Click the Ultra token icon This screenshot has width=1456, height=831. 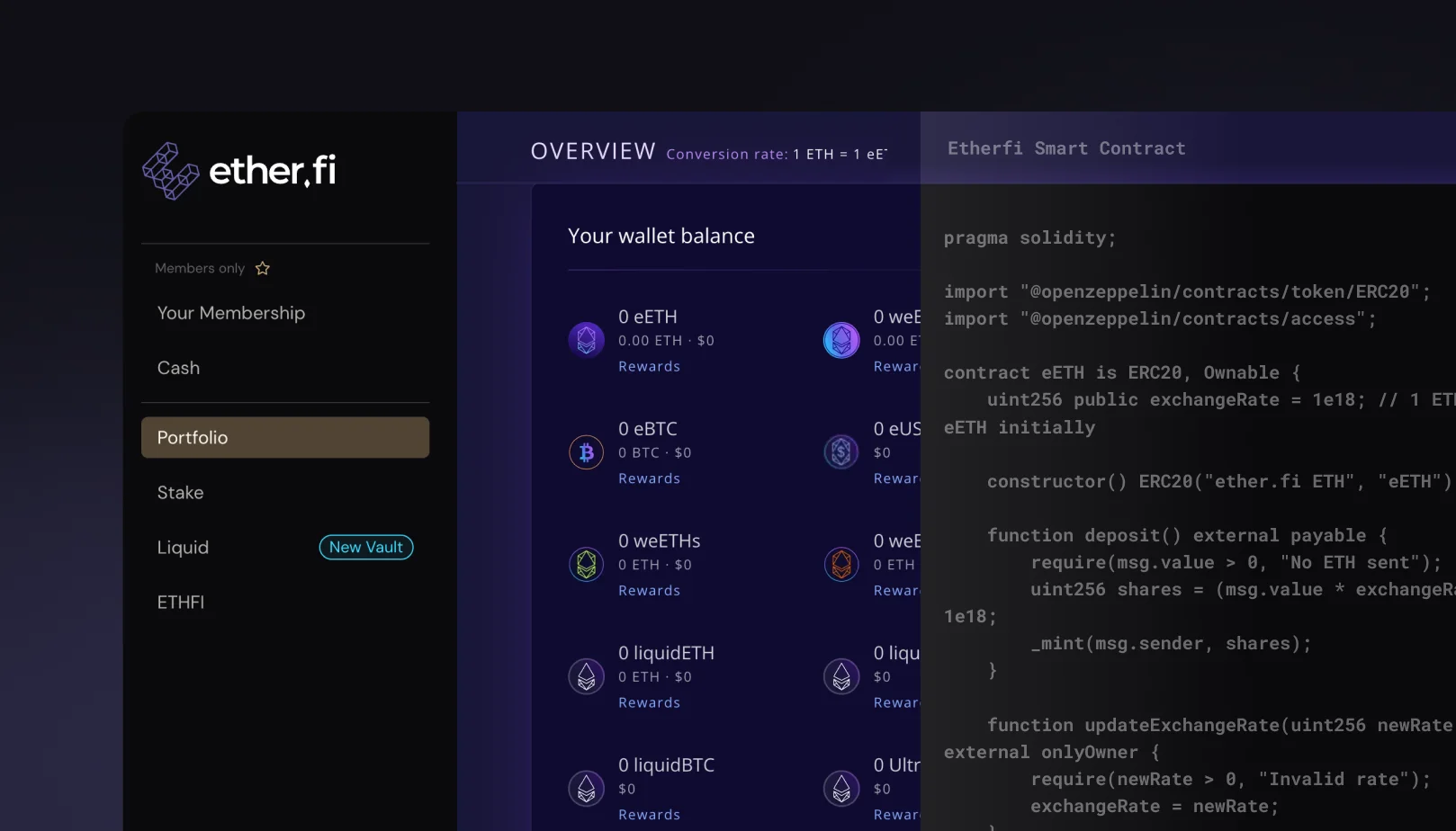click(x=841, y=788)
